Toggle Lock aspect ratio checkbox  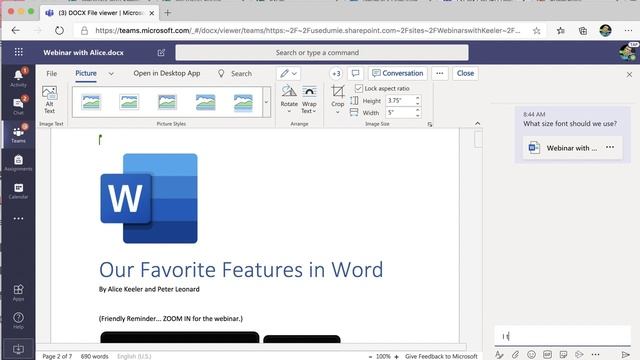point(358,88)
